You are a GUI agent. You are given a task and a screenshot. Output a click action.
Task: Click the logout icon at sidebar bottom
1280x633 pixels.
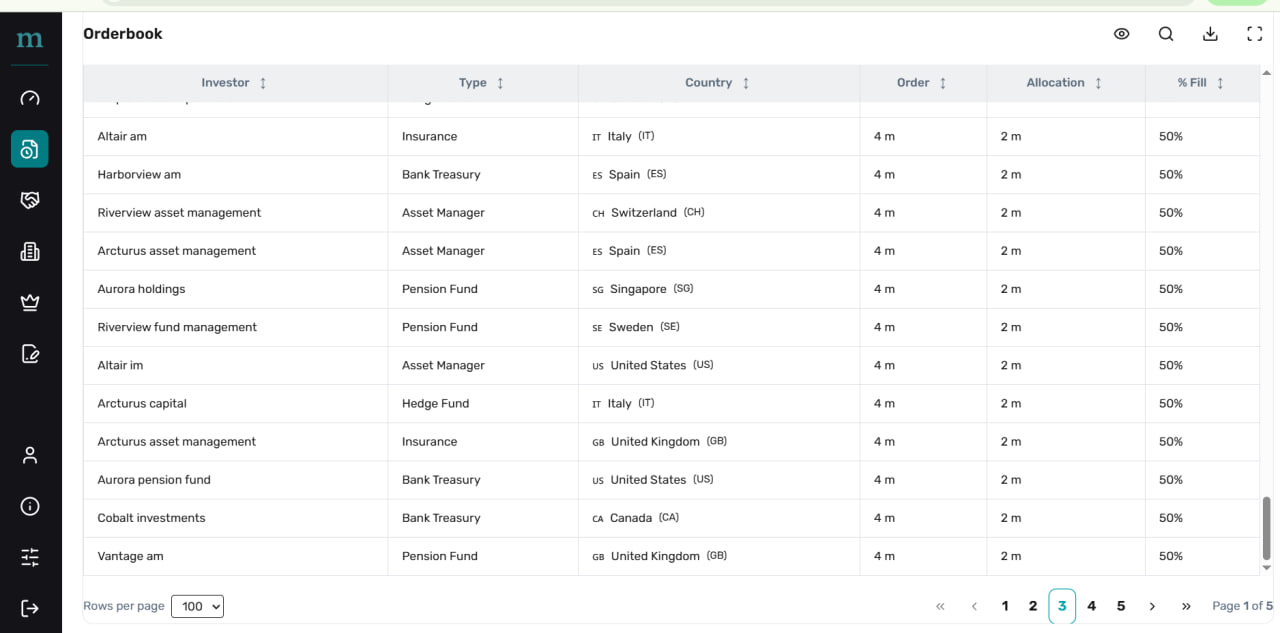point(30,608)
